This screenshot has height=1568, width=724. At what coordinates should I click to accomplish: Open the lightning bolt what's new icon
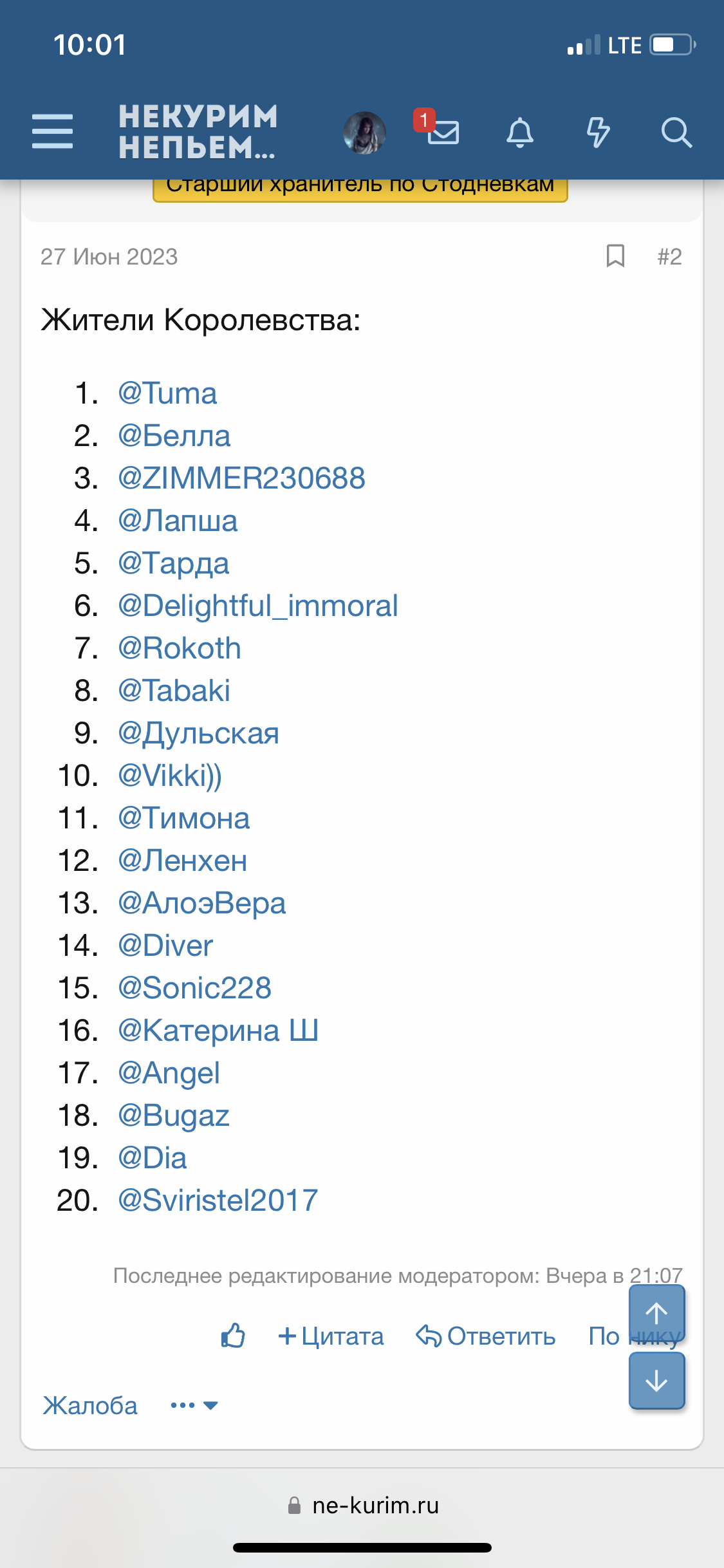tap(598, 133)
